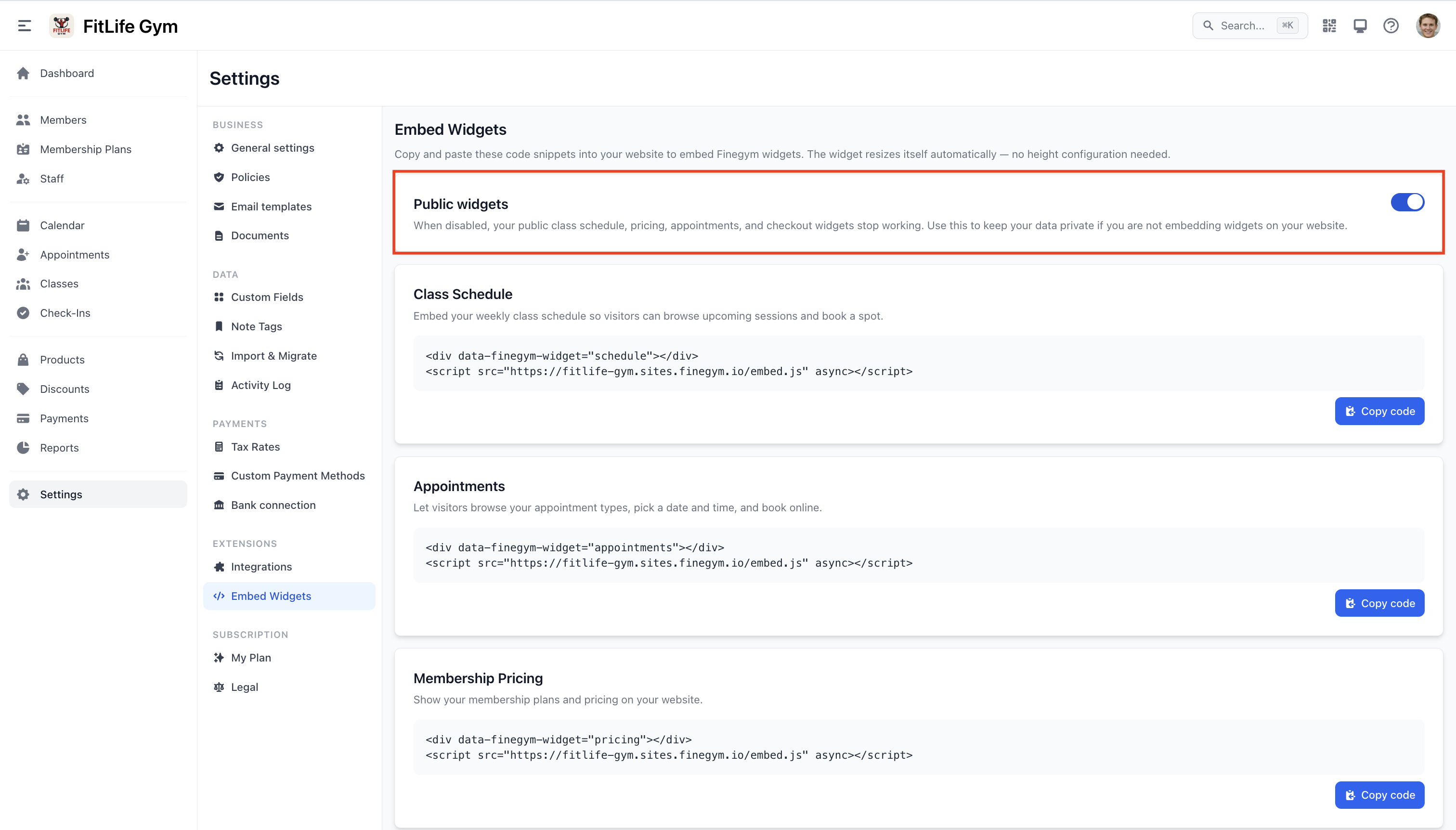Viewport: 1456px width, 830px height.
Task: Copy code for the Class Schedule widget
Action: (1379, 411)
